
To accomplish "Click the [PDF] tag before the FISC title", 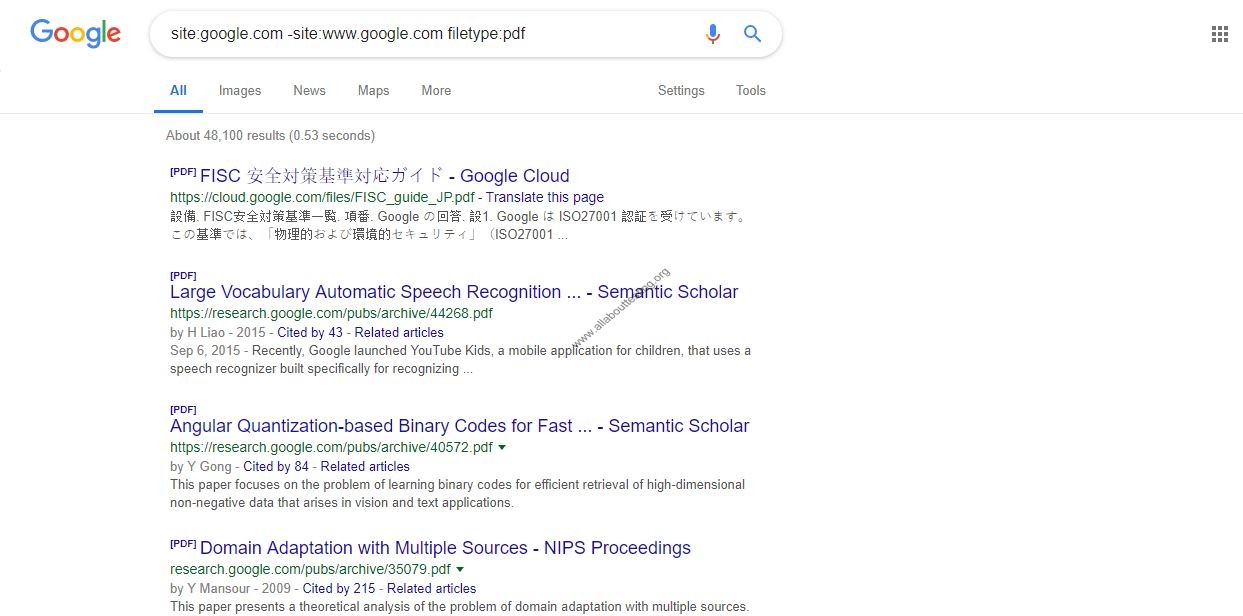I will (183, 171).
